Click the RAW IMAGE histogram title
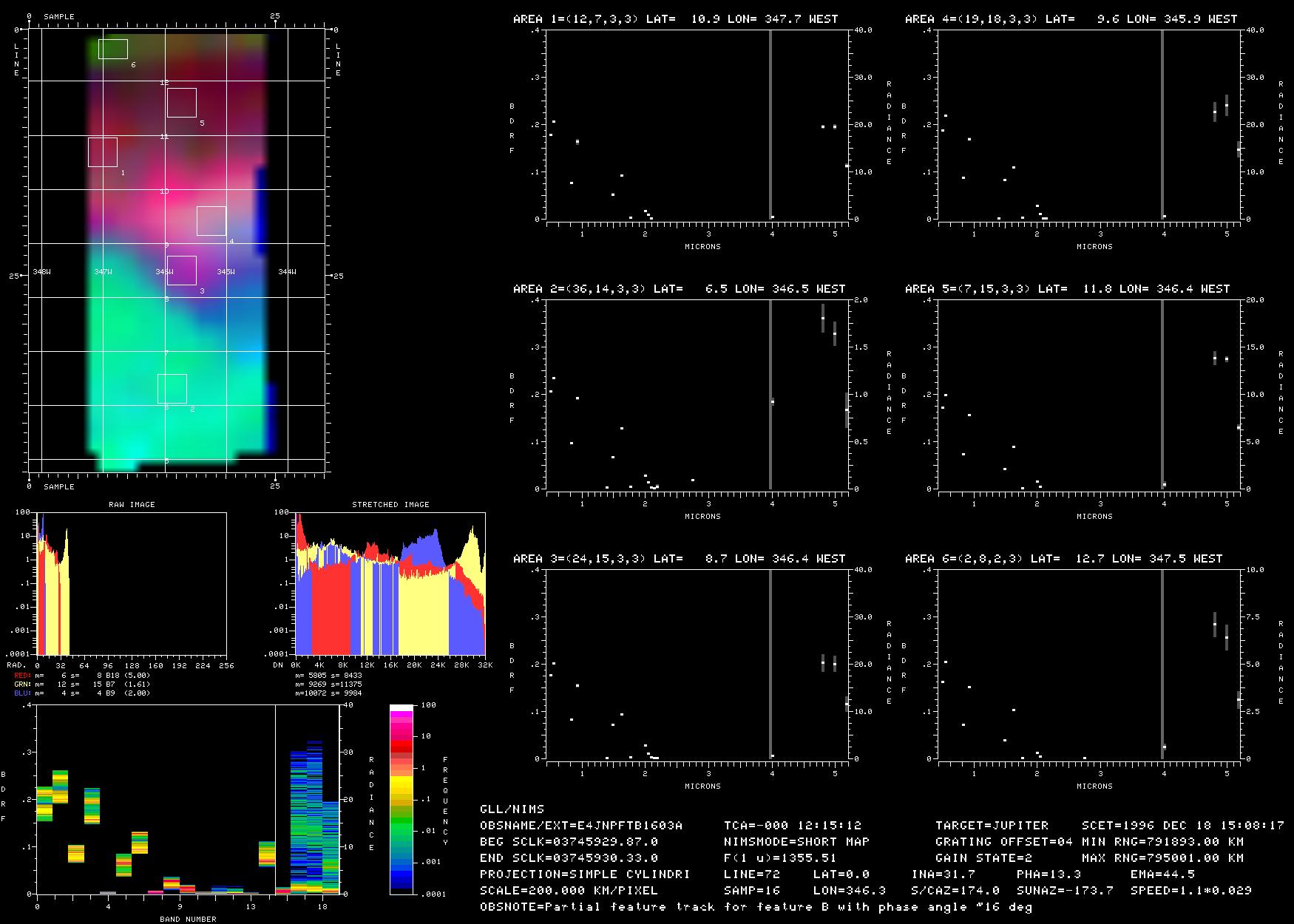 point(132,504)
